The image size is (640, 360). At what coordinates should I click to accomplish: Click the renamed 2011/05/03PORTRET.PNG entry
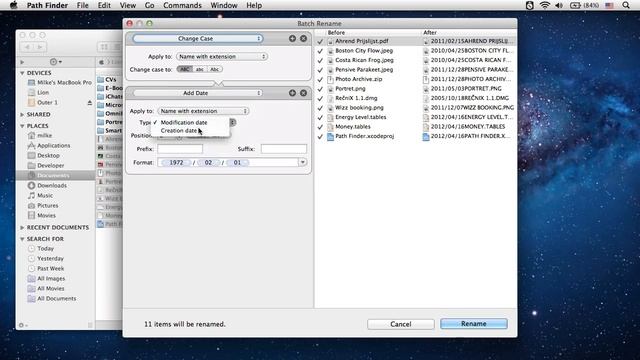pos(466,89)
